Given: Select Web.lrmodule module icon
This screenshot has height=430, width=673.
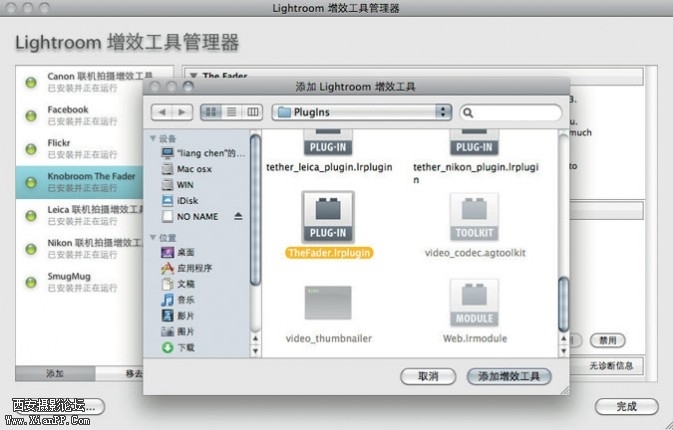Looking at the screenshot, I should click(475, 302).
